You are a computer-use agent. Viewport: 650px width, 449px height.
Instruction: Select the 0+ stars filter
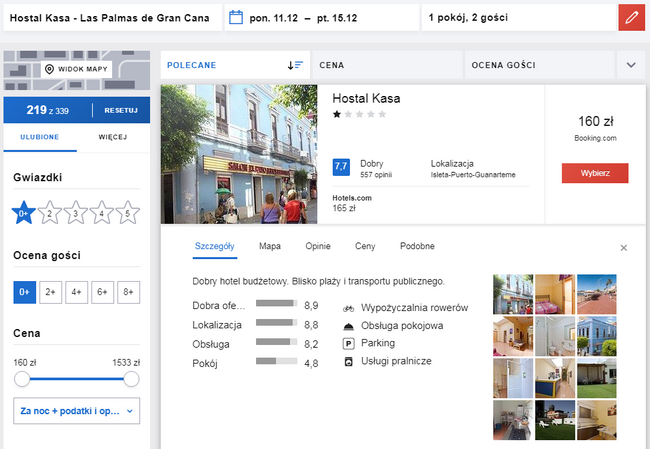point(24,213)
